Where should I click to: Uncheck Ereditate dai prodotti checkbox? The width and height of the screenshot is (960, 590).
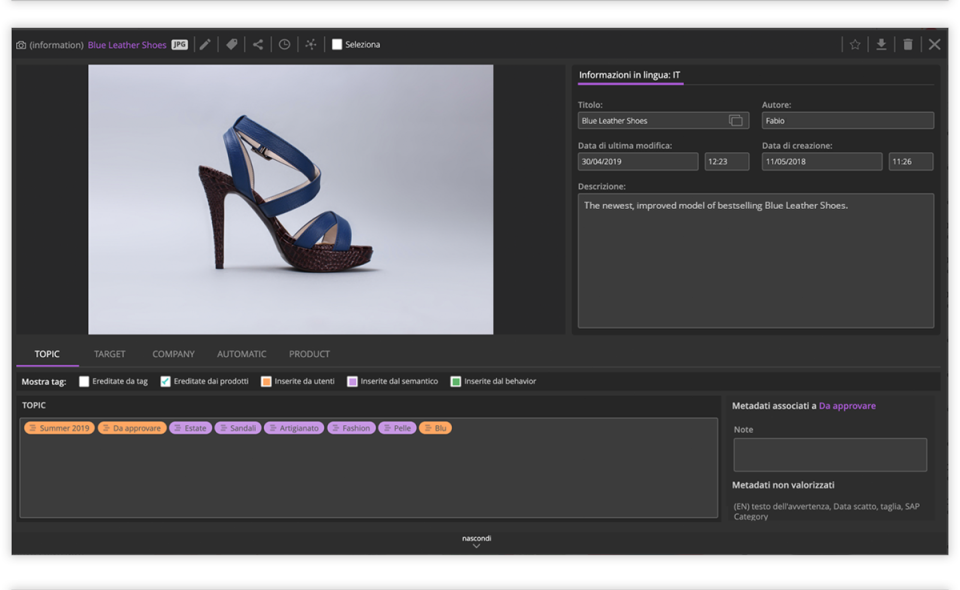[x=166, y=381]
